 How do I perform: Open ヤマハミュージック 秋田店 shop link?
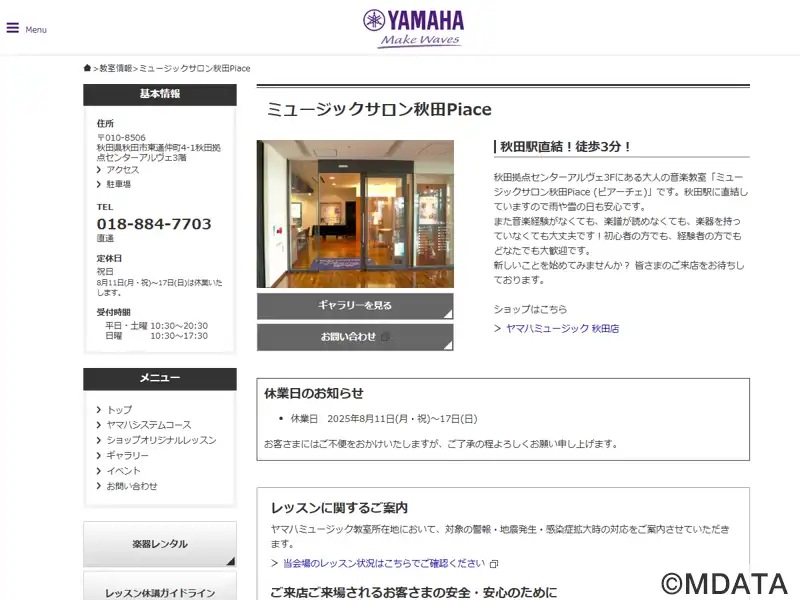[x=562, y=329]
